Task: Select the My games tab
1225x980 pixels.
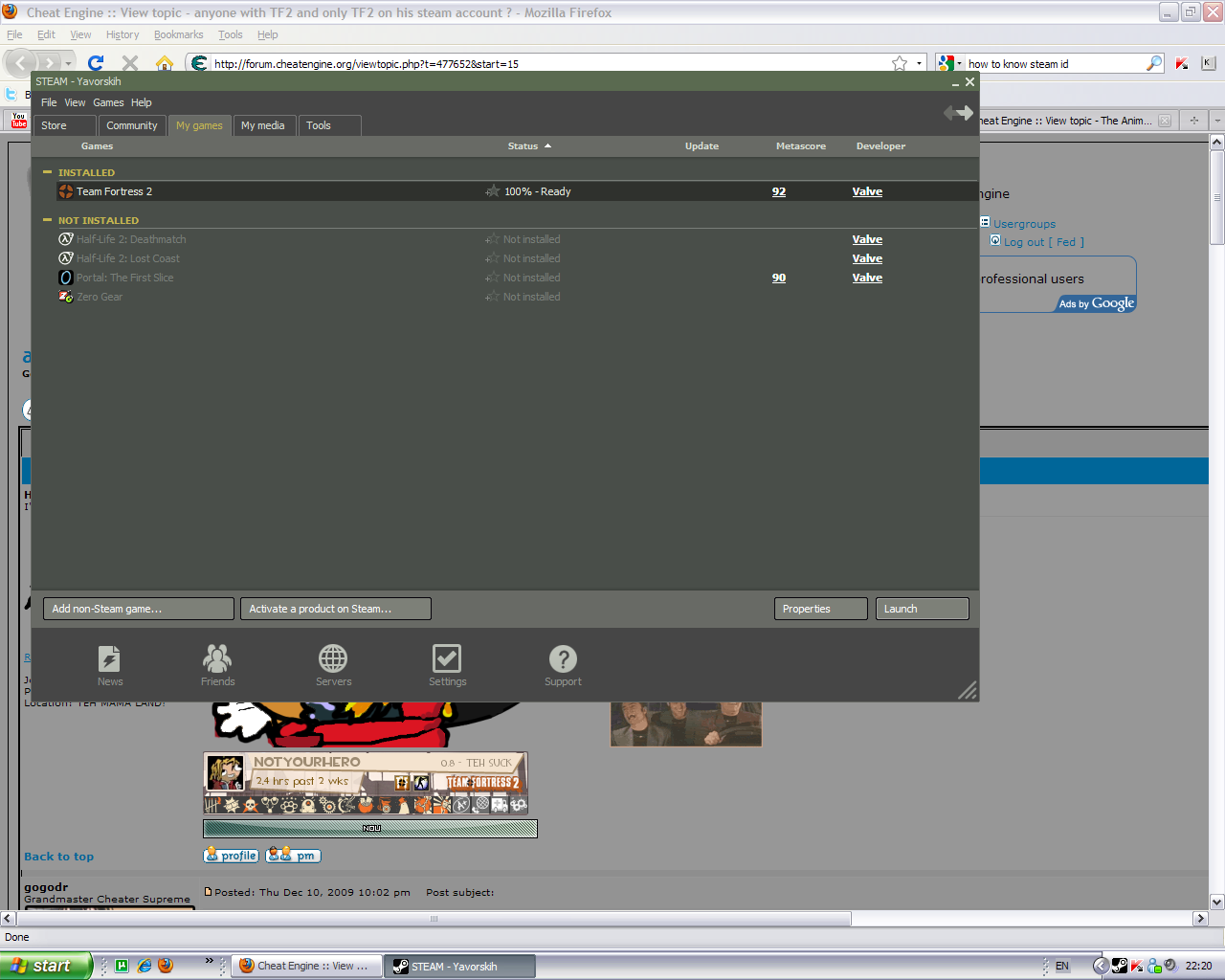Action: pos(199,125)
